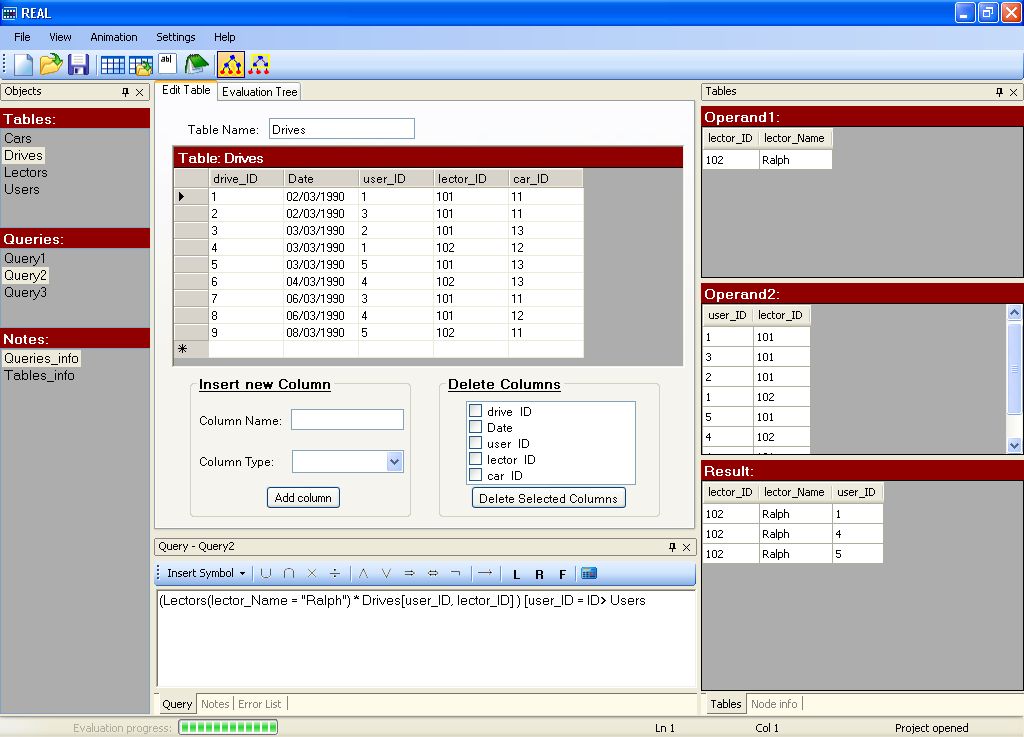Image resolution: width=1024 pixels, height=737 pixels.
Task: Click the highlighted evaluation tree icon
Action: click(231, 65)
